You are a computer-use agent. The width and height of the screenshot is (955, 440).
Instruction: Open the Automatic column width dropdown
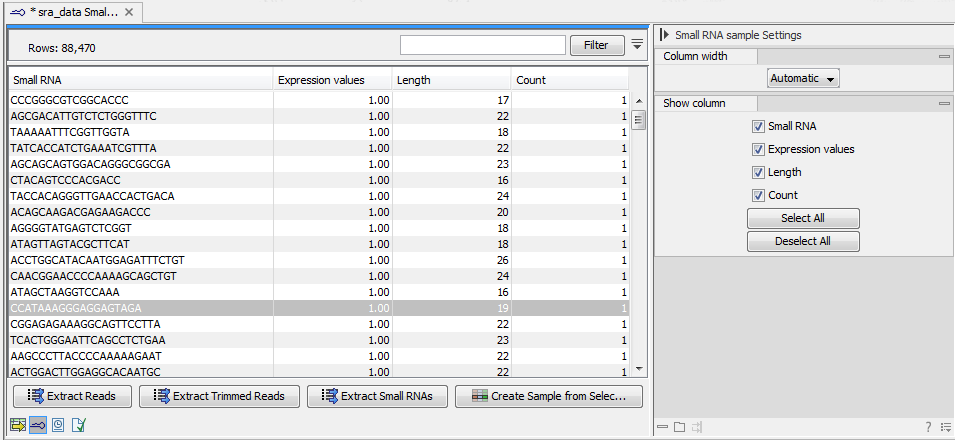tap(803, 78)
